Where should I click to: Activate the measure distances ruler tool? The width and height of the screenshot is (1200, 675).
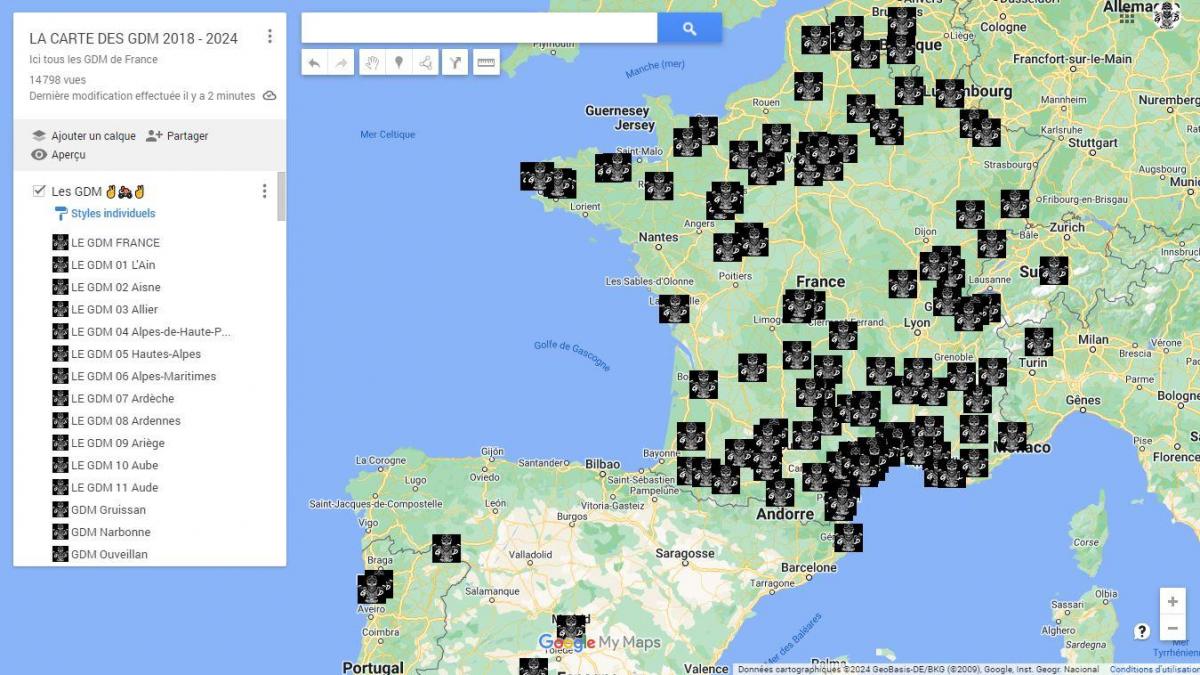pyautogui.click(x=486, y=62)
